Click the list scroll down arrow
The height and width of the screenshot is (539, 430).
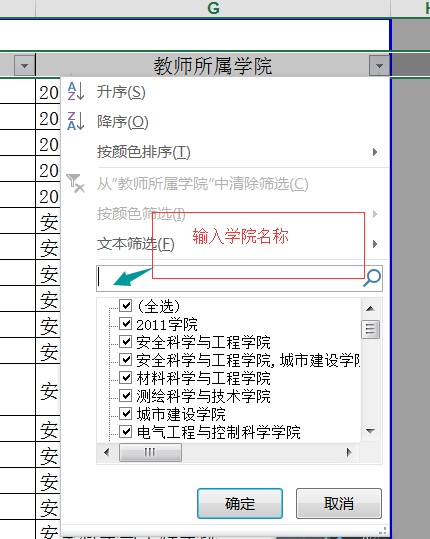[x=370, y=431]
